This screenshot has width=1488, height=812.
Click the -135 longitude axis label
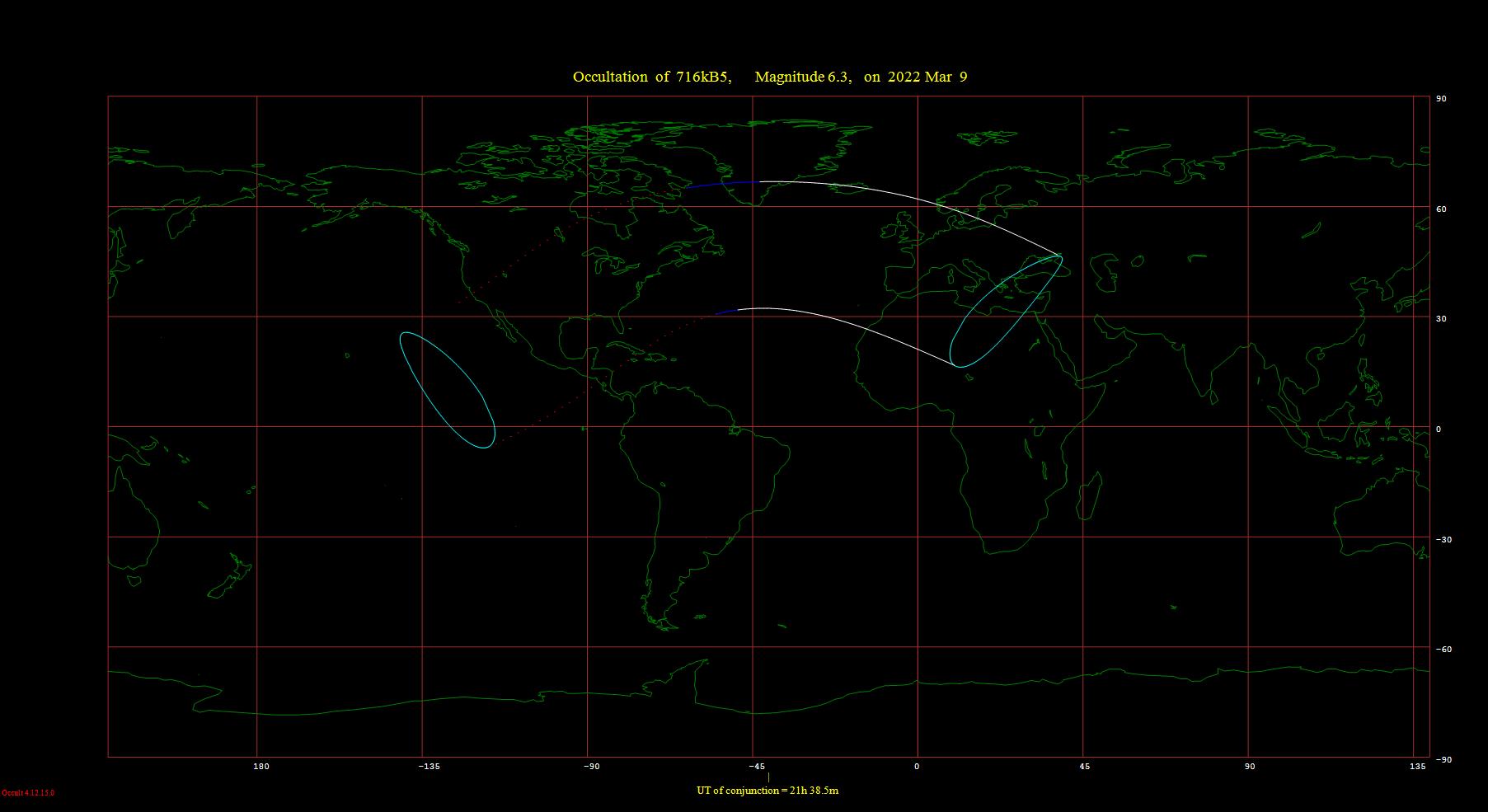point(429,767)
